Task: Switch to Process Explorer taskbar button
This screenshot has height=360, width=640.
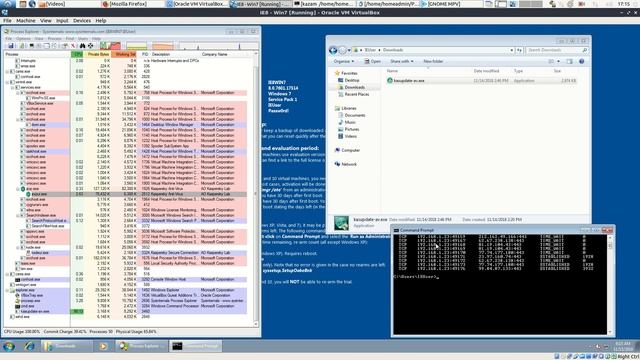Action: pyautogui.click(x=142, y=346)
